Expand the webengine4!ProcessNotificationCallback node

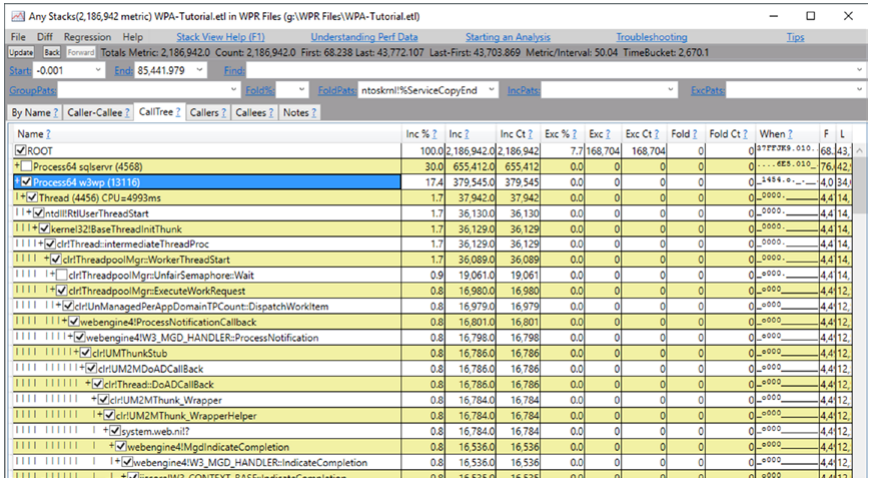(64, 321)
